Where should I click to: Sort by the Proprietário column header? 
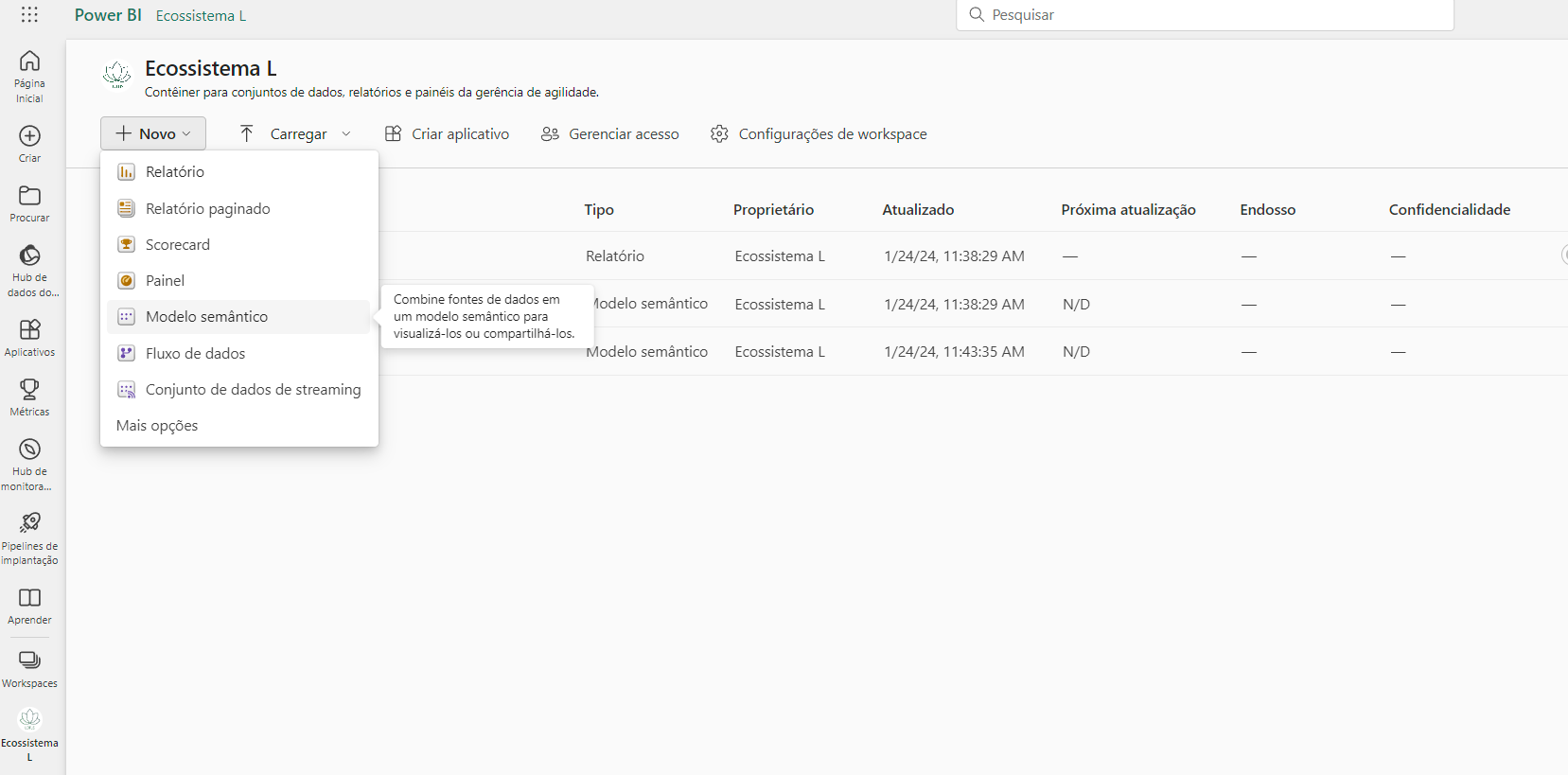(773, 210)
